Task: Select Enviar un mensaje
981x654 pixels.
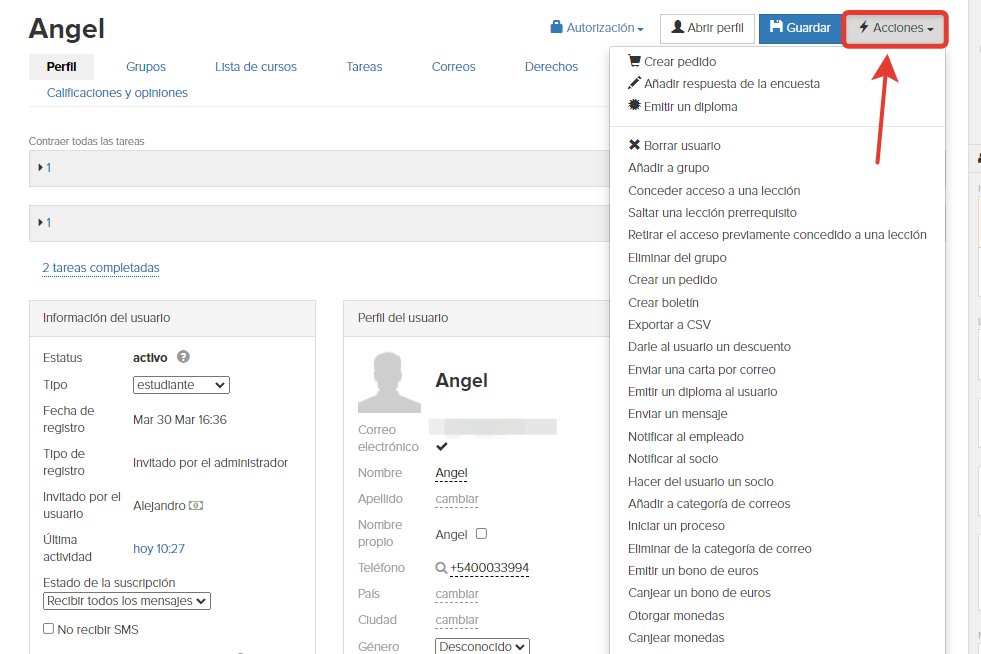Action: tap(678, 414)
